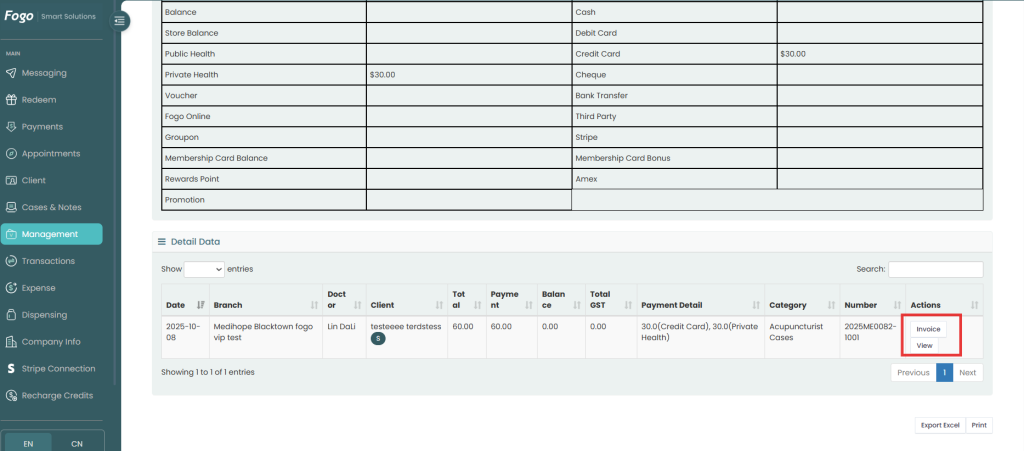Click the Invoice button in Actions
Image resolution: width=1024 pixels, height=451 pixels.
coord(928,329)
